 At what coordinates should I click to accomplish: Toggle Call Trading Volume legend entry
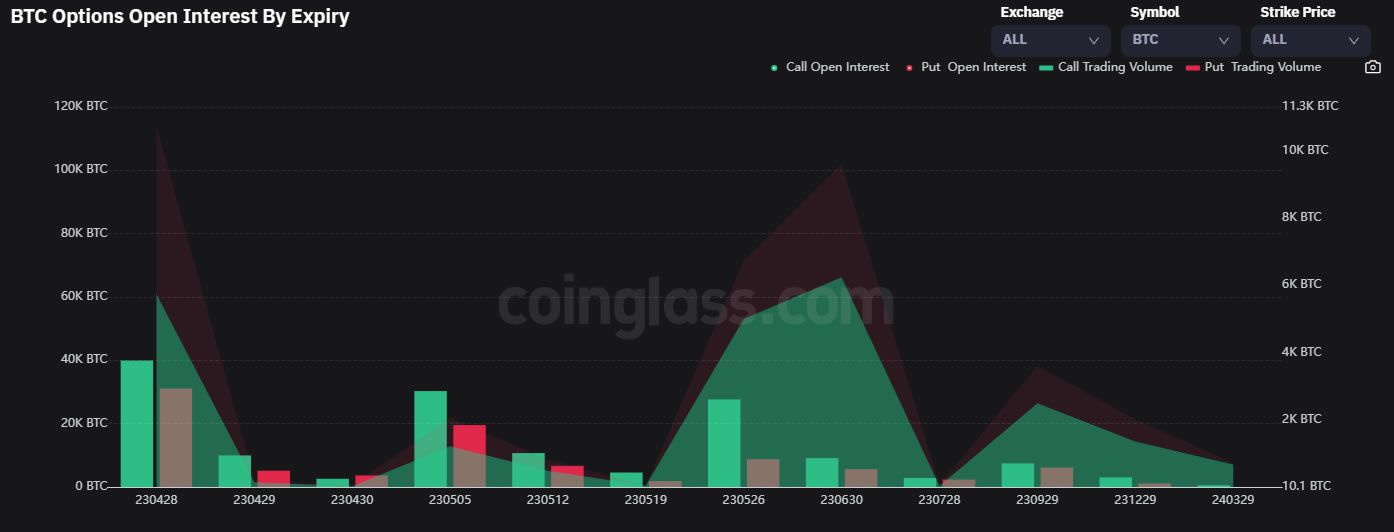pyautogui.click(x=1105, y=67)
